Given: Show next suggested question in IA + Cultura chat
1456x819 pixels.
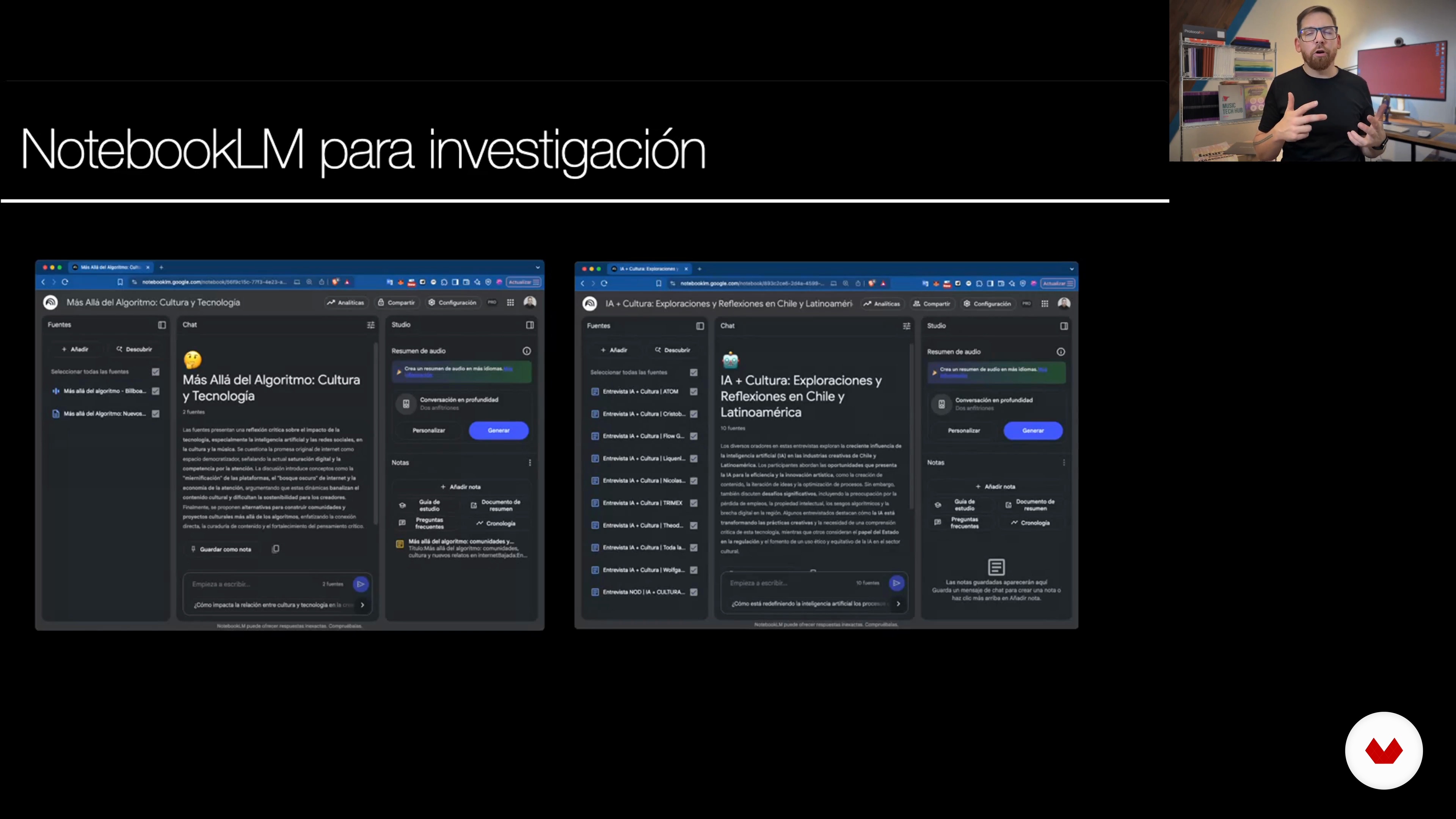Looking at the screenshot, I should point(898,604).
